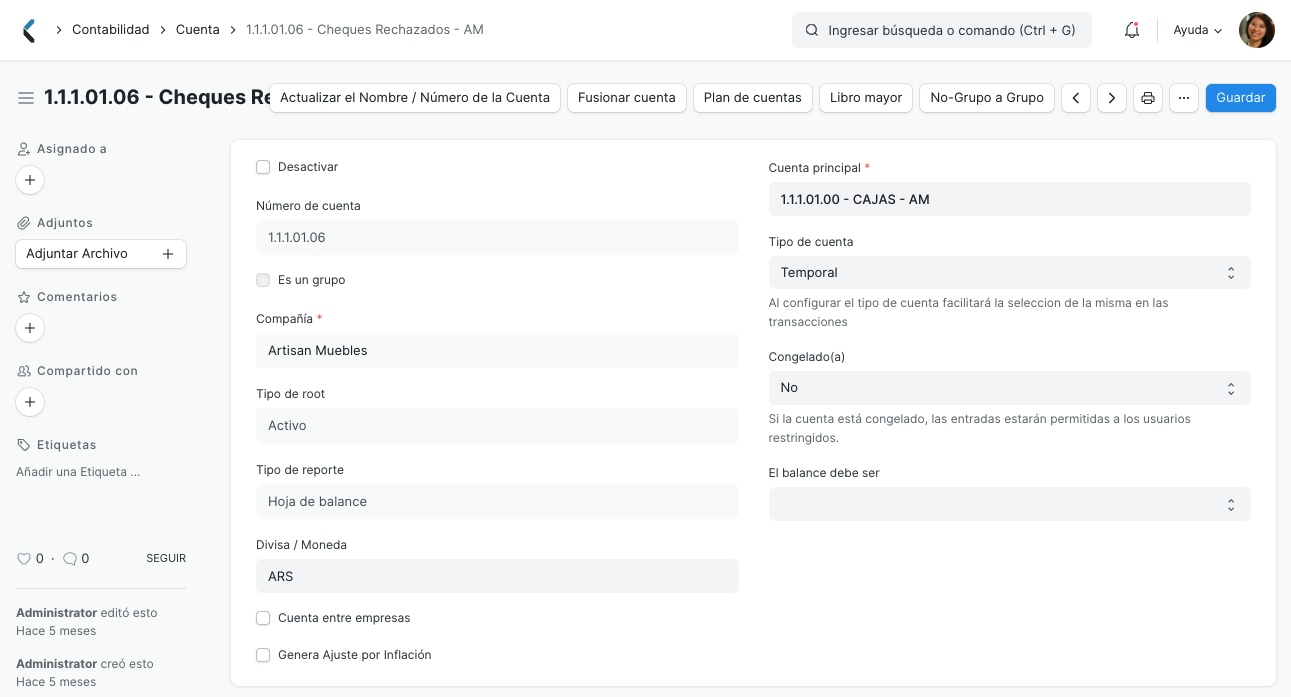Click the comment count bubble icon
This screenshot has height=697, width=1291.
click(x=70, y=559)
